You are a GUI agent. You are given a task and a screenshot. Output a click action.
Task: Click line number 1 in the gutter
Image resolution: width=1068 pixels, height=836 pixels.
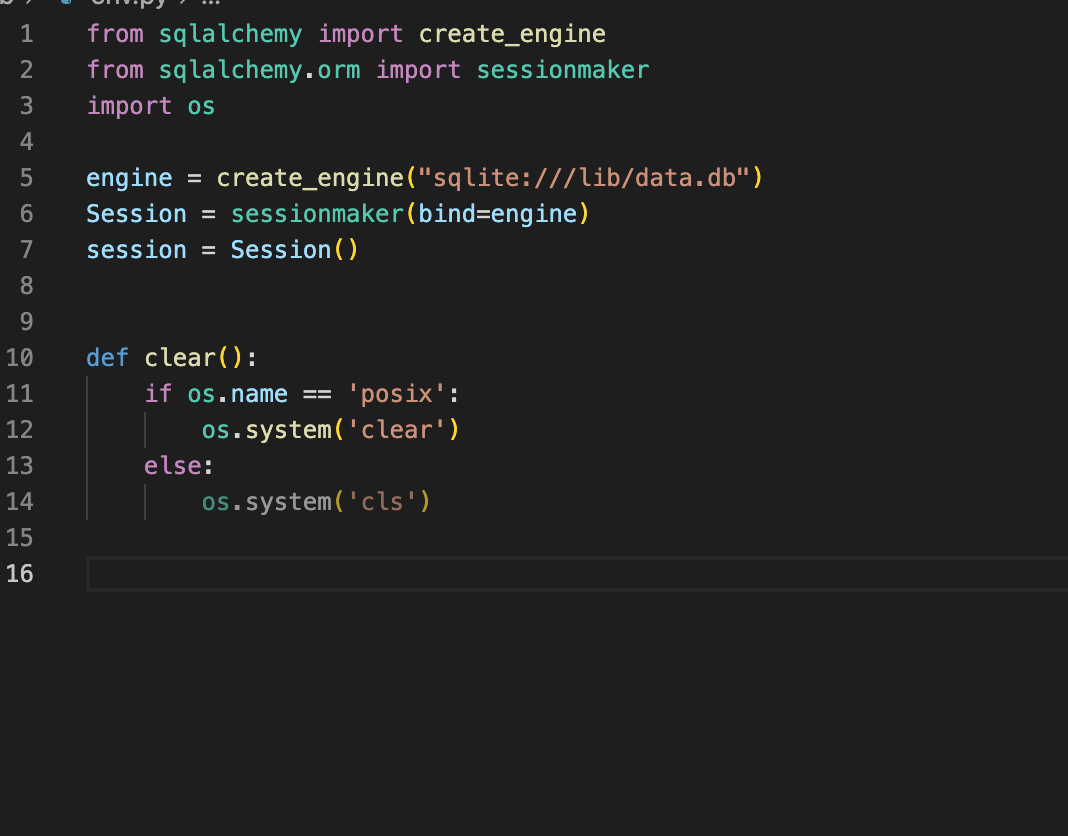(x=27, y=34)
